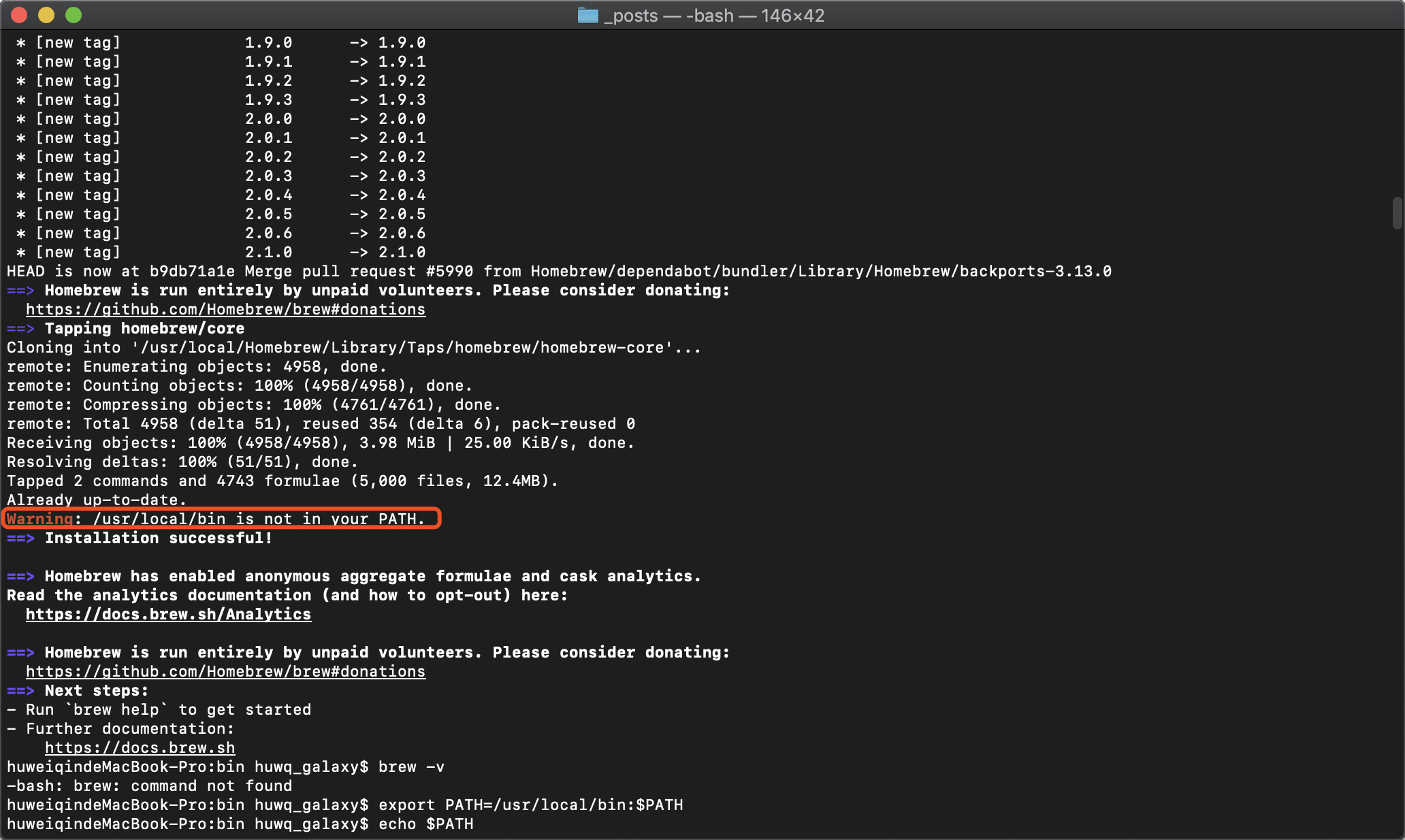Screen dimensions: 1405x840
Task: Open the second brew#donations link
Action: [225, 672]
